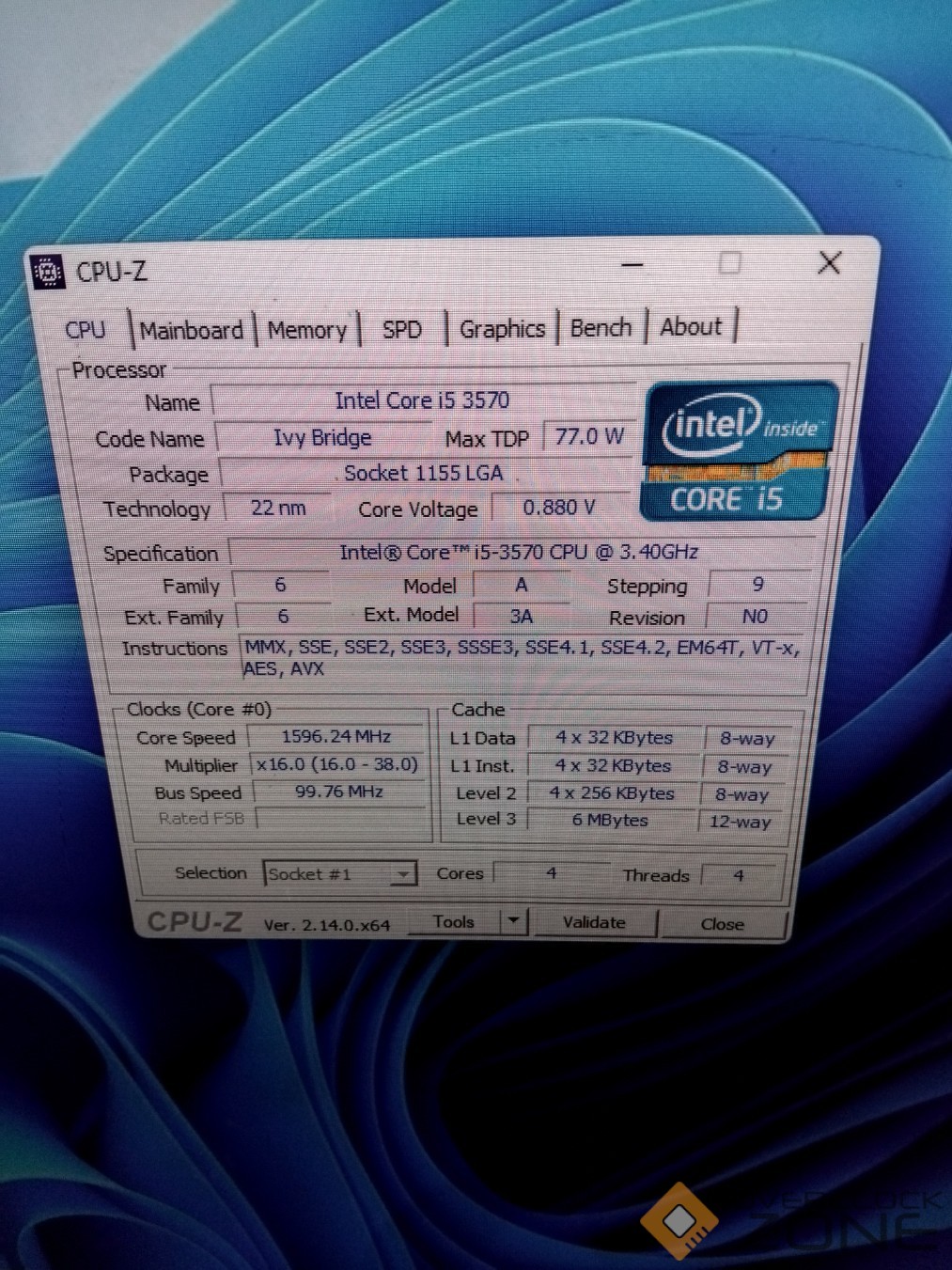Image resolution: width=952 pixels, height=1270 pixels.
Task: Click the Technology value 22 nm
Action: click(x=278, y=509)
